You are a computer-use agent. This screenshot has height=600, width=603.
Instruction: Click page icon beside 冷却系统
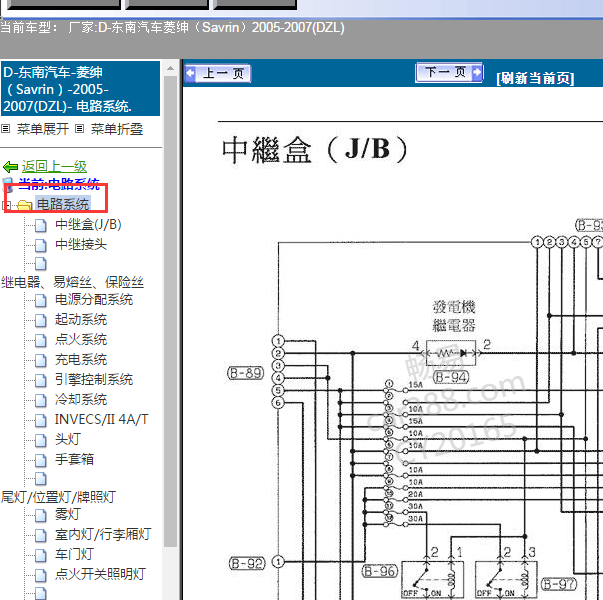coord(41,400)
